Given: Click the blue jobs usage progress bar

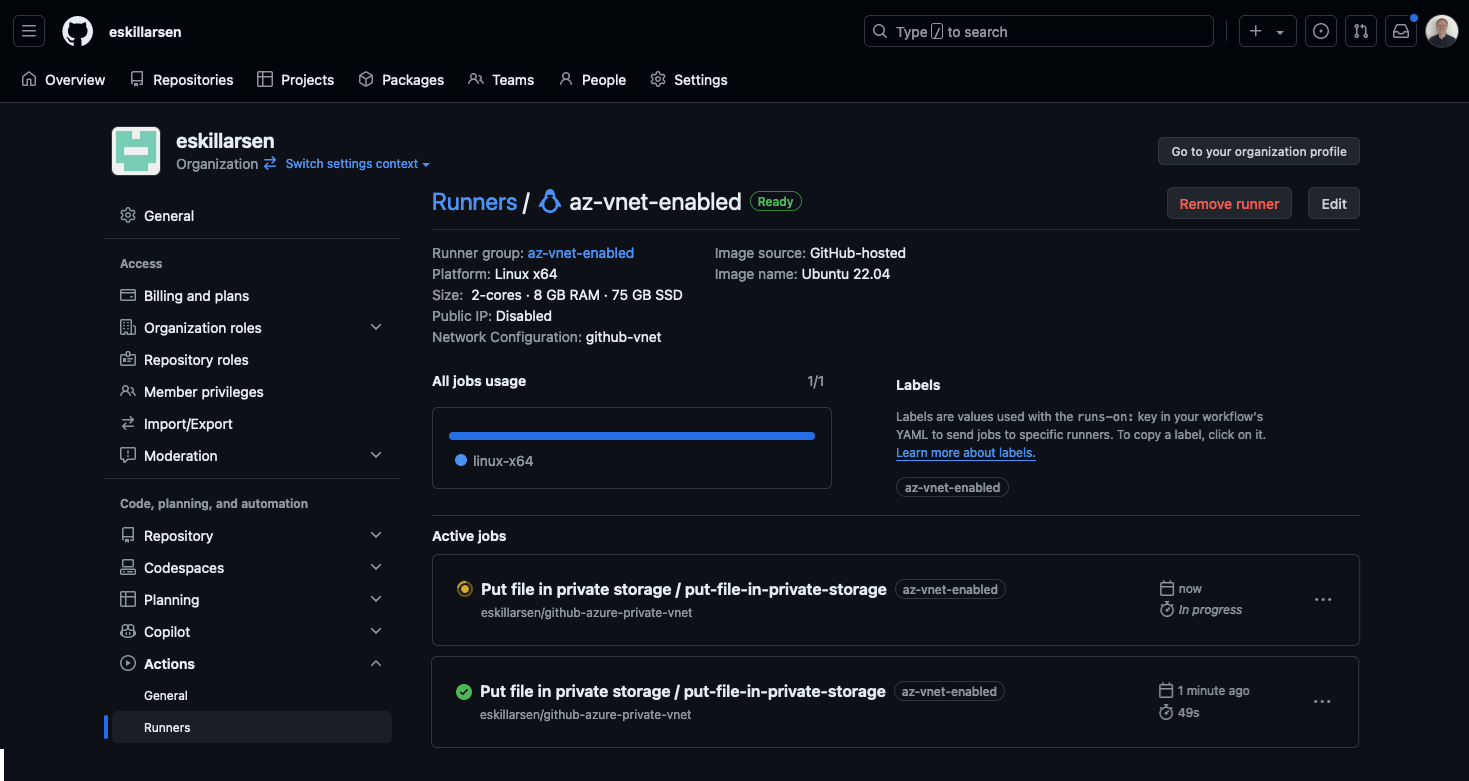Looking at the screenshot, I should click(632, 436).
